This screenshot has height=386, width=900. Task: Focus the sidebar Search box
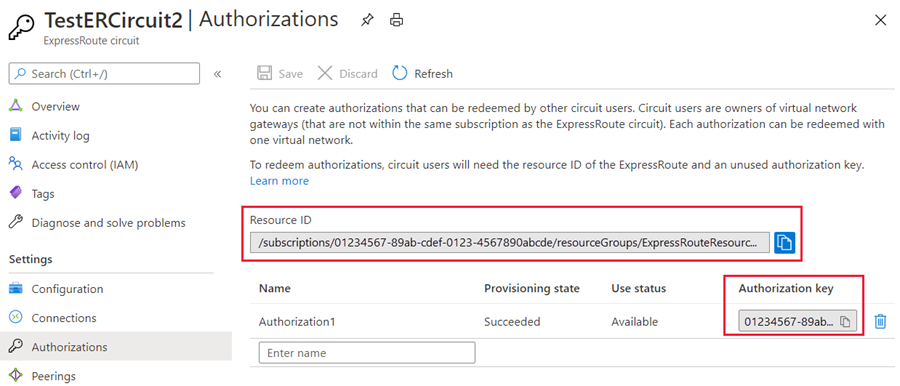click(104, 74)
